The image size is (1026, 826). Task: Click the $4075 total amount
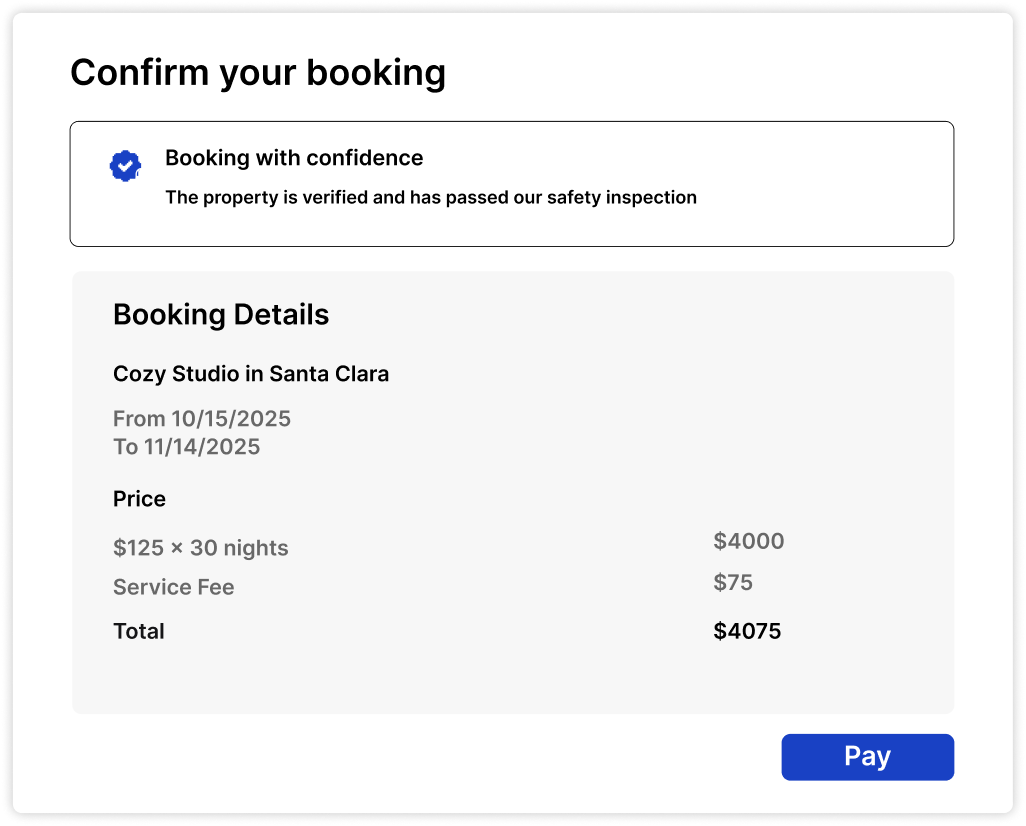coord(747,631)
